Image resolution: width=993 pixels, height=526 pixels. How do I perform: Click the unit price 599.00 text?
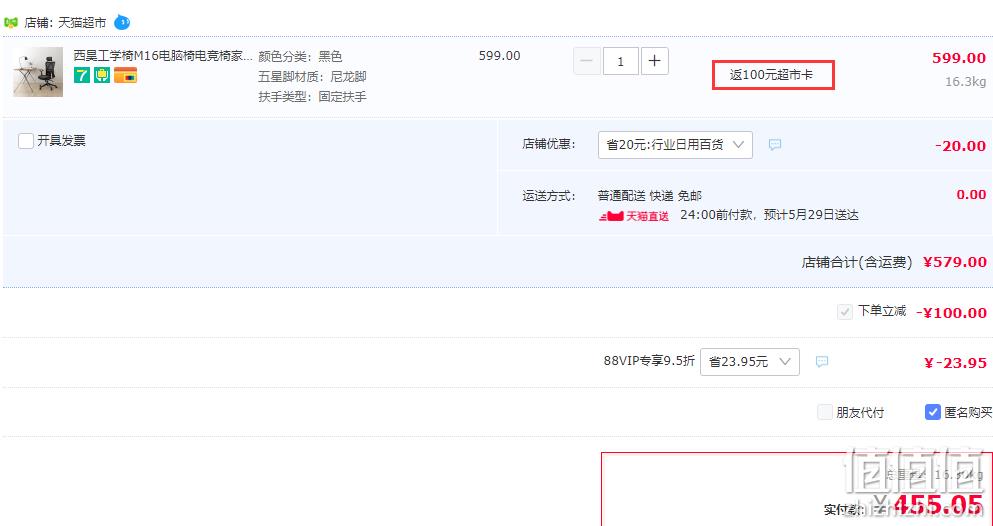(x=500, y=56)
